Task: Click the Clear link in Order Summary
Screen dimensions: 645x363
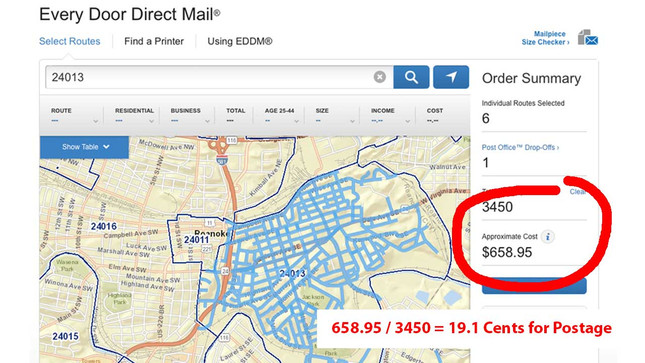Action: tap(578, 192)
